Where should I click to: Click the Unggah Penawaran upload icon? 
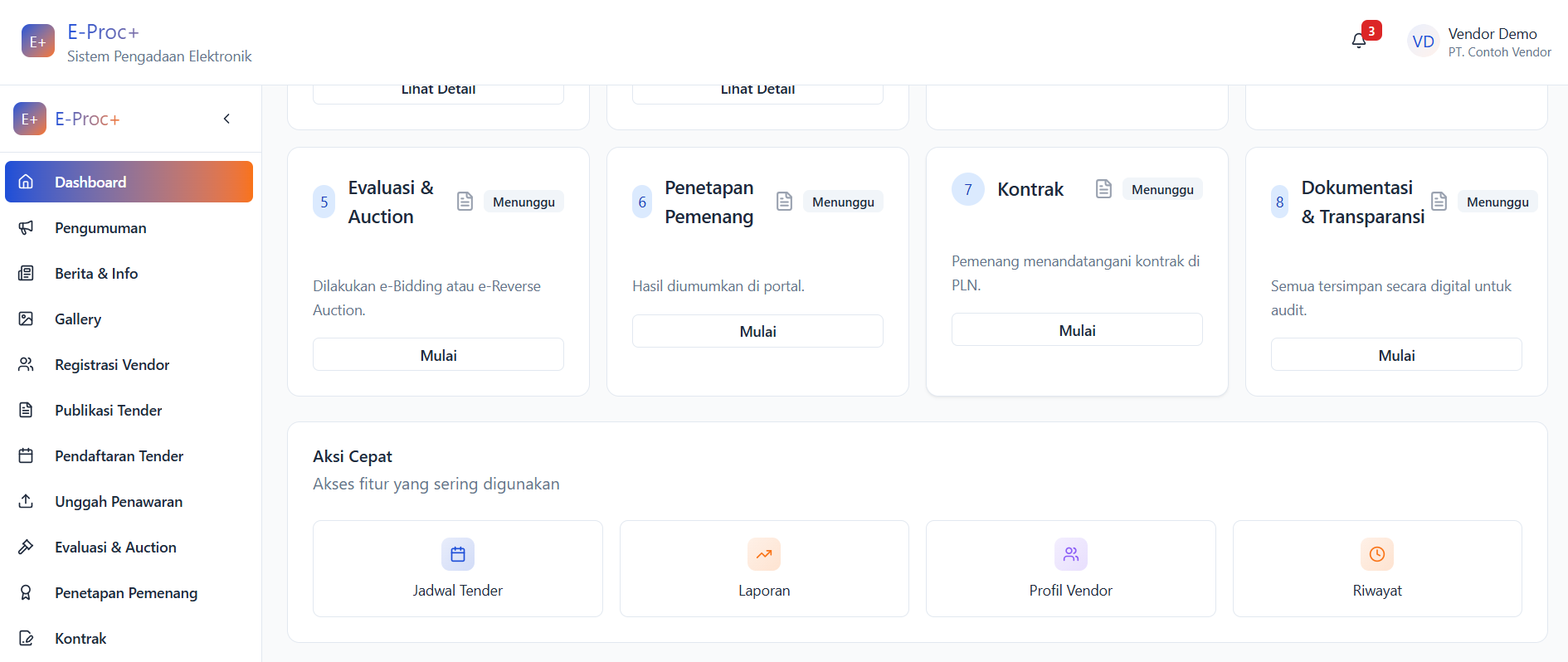(x=27, y=502)
